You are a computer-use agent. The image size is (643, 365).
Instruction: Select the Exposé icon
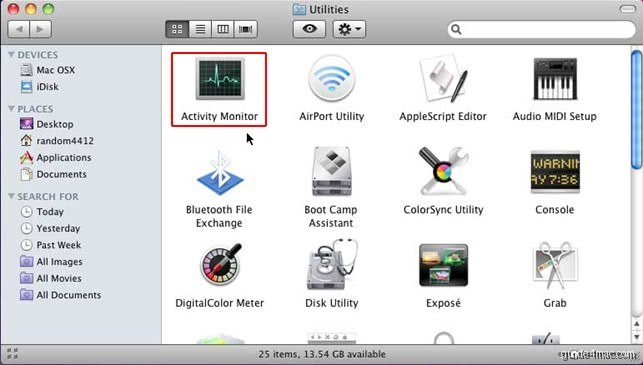coord(443,265)
